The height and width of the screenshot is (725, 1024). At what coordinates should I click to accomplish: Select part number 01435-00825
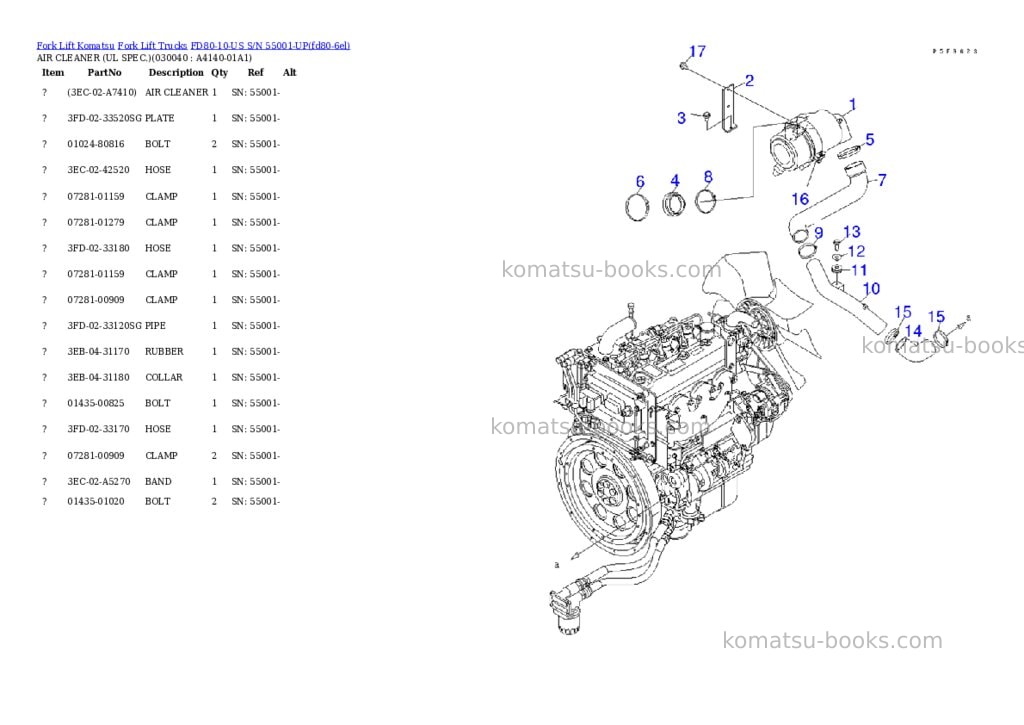point(95,403)
